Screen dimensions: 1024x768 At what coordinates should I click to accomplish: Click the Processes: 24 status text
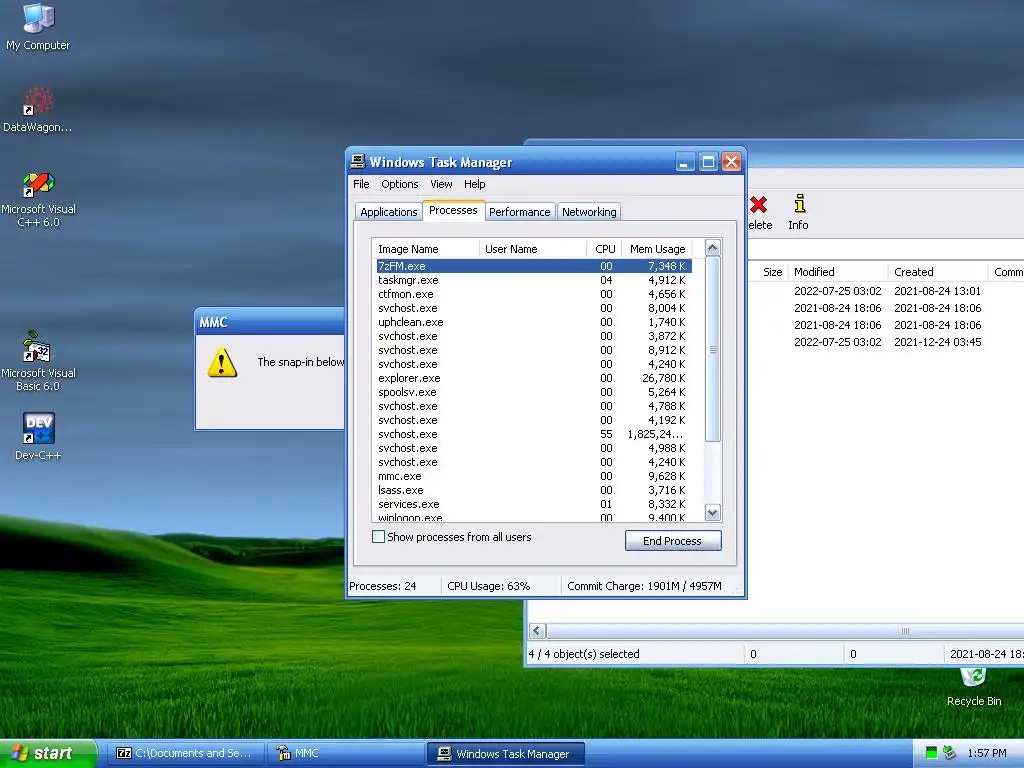coord(383,586)
